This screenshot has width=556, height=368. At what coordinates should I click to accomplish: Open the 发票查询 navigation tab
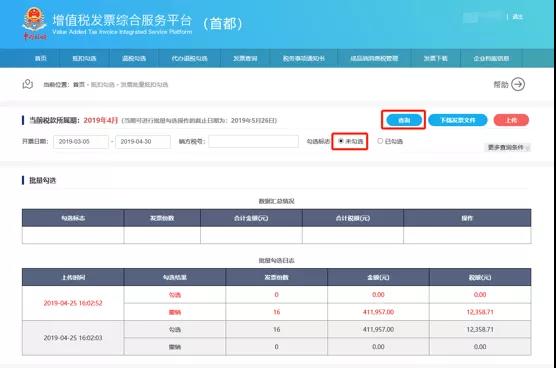[x=245, y=58]
